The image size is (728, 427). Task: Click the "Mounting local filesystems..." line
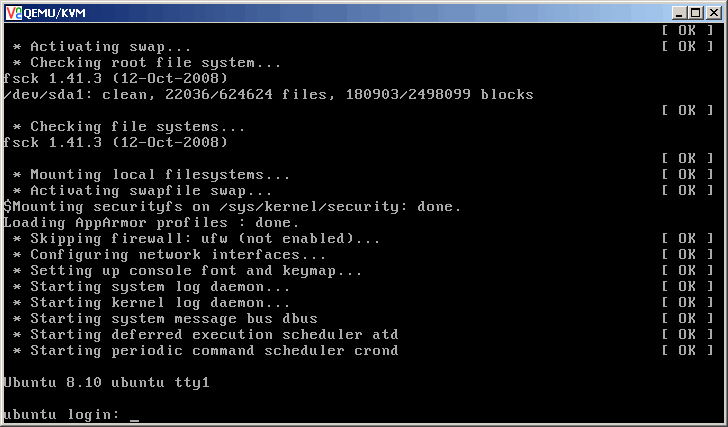pos(152,175)
